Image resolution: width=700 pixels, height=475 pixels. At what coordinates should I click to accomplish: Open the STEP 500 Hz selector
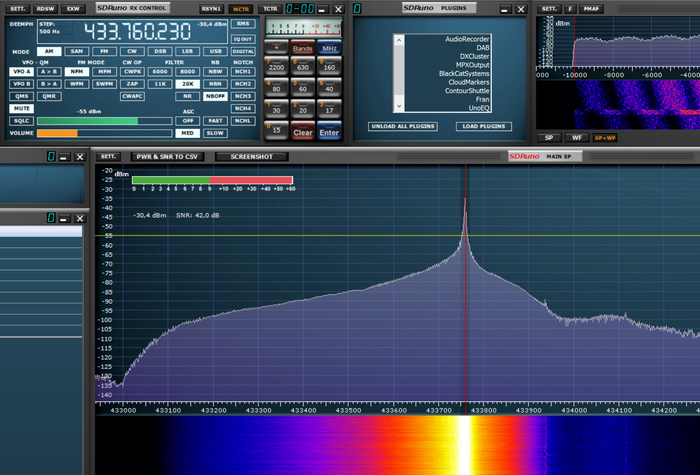tap(55, 28)
